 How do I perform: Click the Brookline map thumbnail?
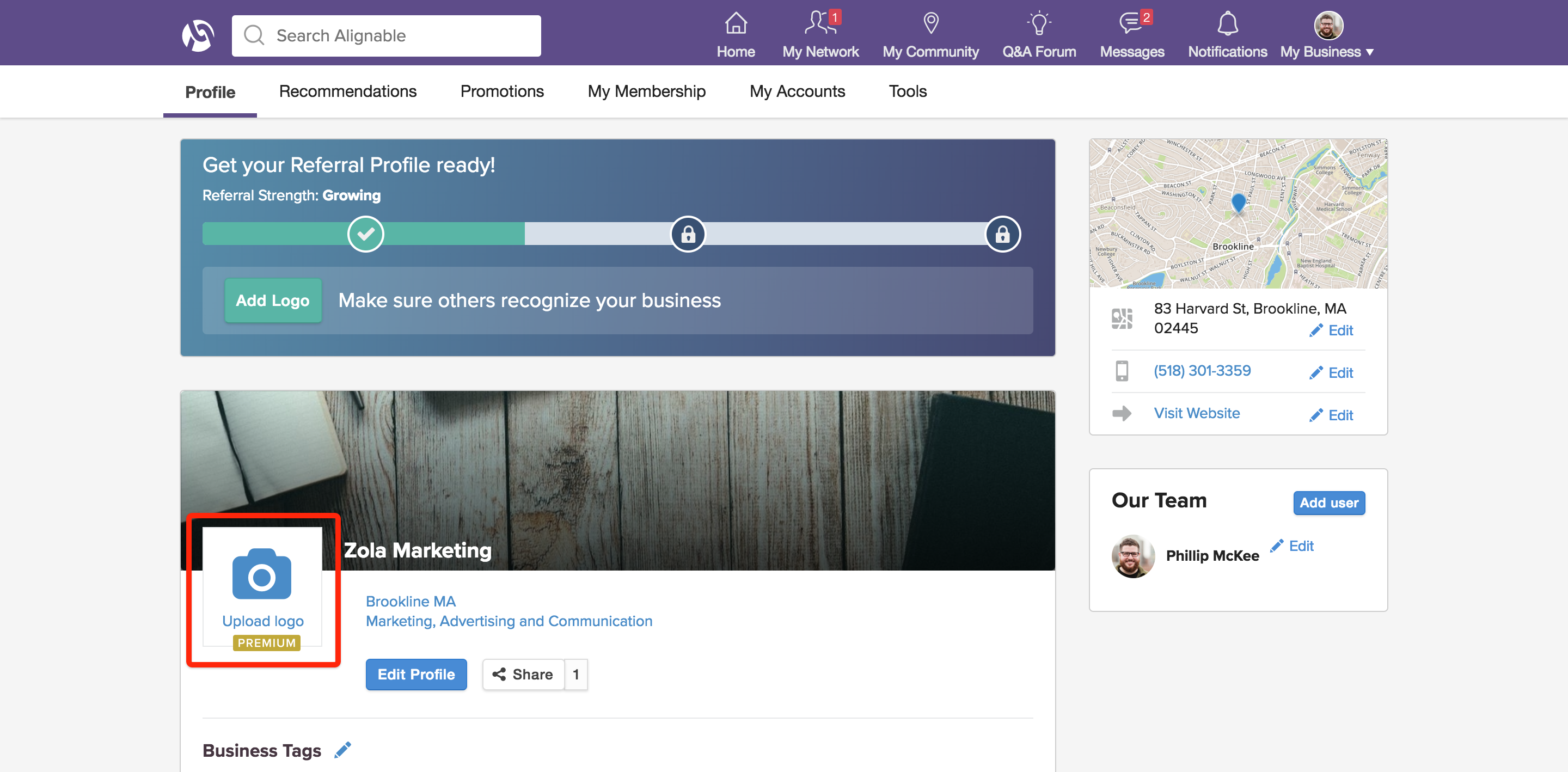pyautogui.click(x=1238, y=214)
